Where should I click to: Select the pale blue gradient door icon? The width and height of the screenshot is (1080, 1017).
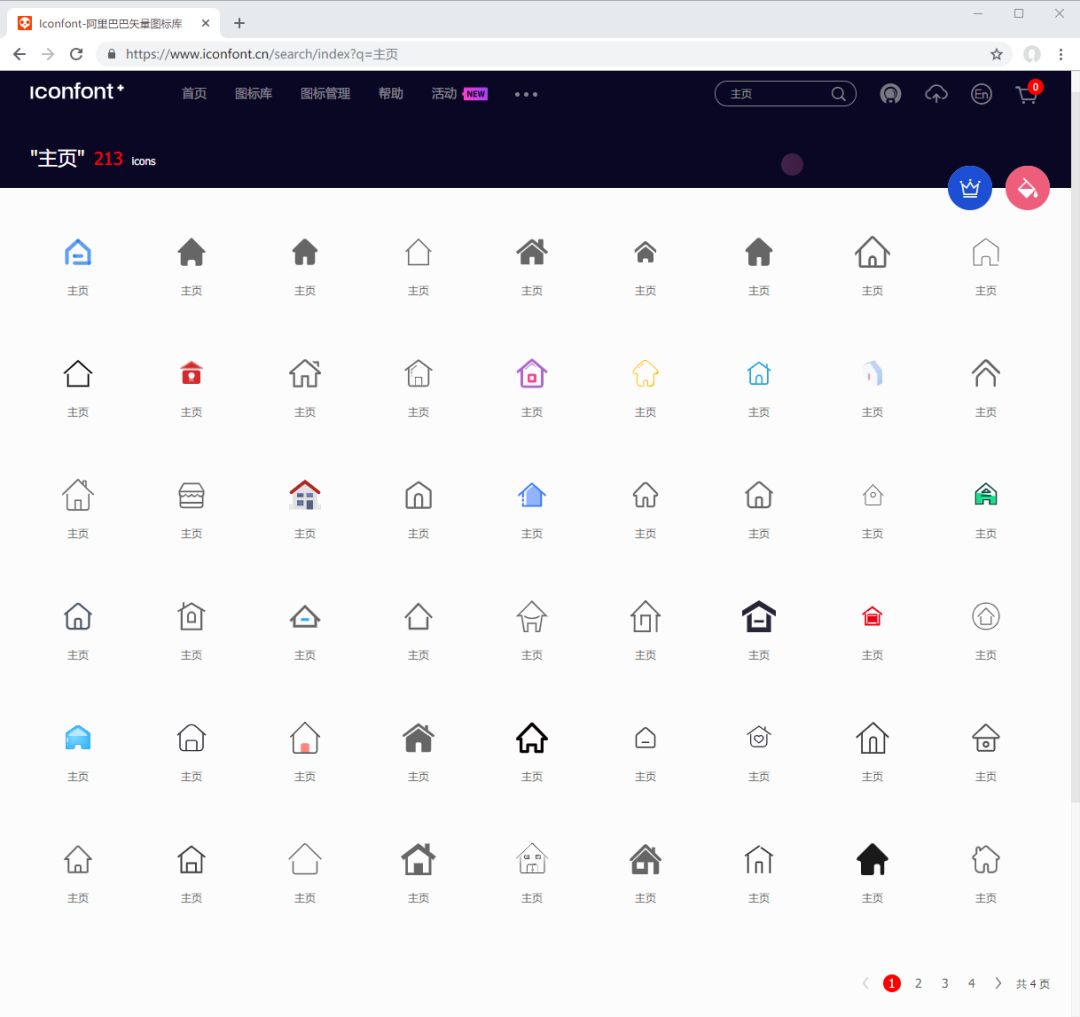coord(873,373)
